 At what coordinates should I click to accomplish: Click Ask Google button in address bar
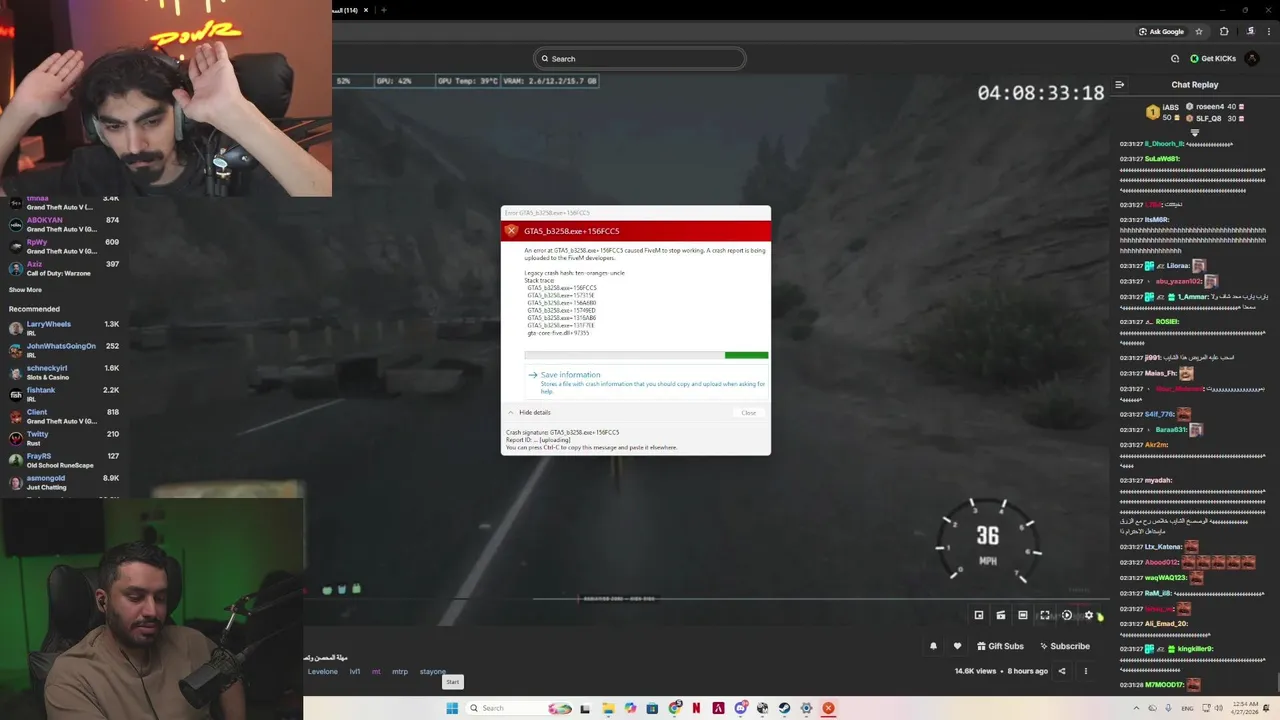[1161, 31]
